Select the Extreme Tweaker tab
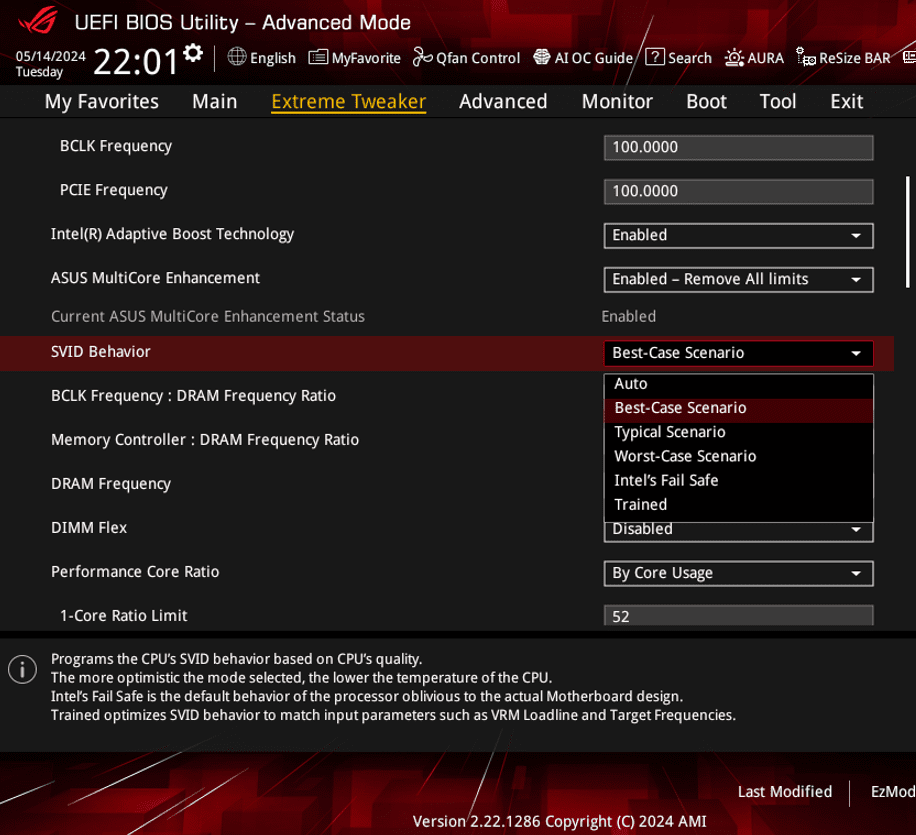 tap(349, 102)
